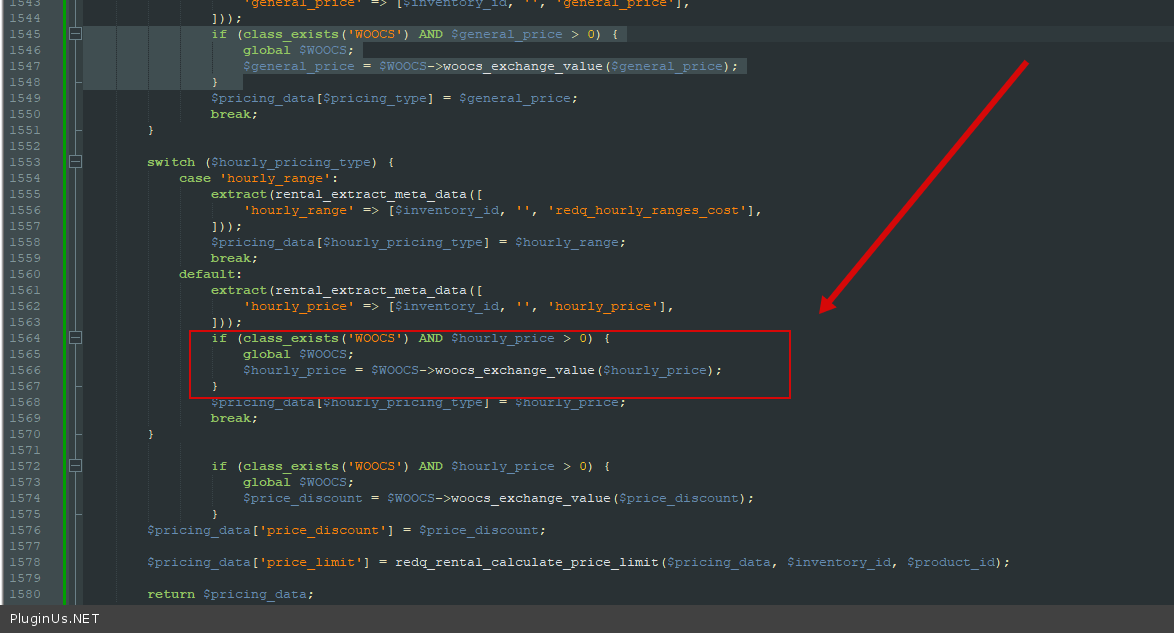Click line number 1580 in gutter
Viewport: 1174px width, 633px height.
pos(25,594)
